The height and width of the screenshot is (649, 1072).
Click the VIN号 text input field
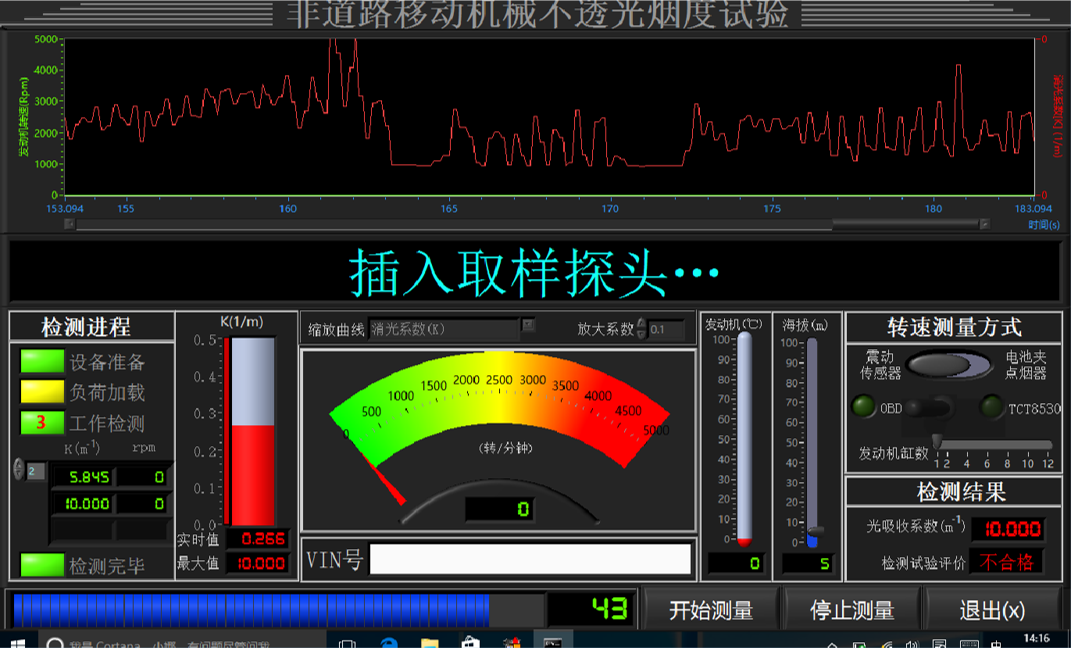[x=530, y=559]
